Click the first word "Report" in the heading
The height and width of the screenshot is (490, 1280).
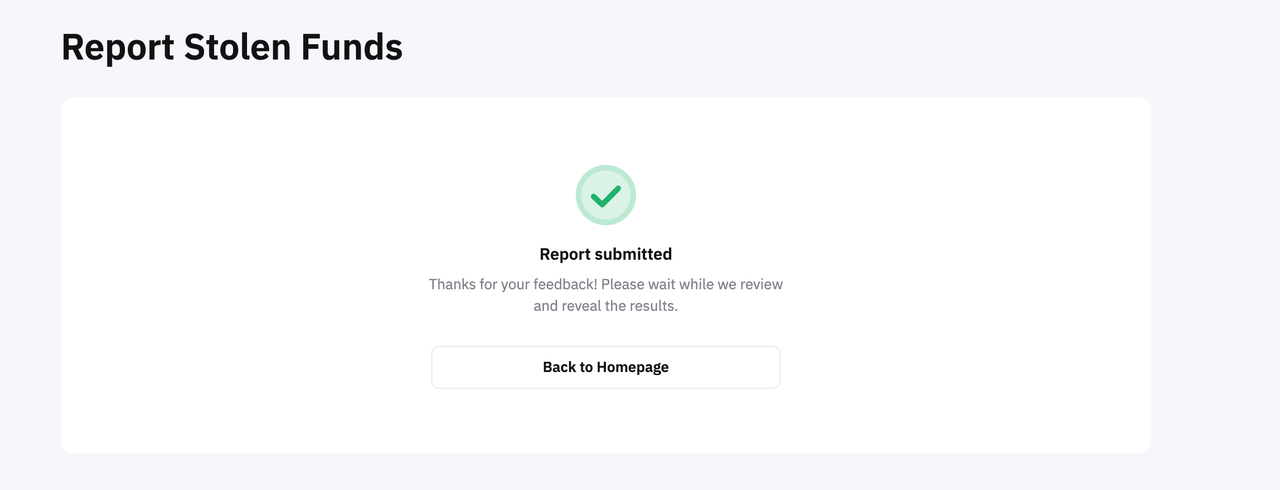click(x=118, y=47)
